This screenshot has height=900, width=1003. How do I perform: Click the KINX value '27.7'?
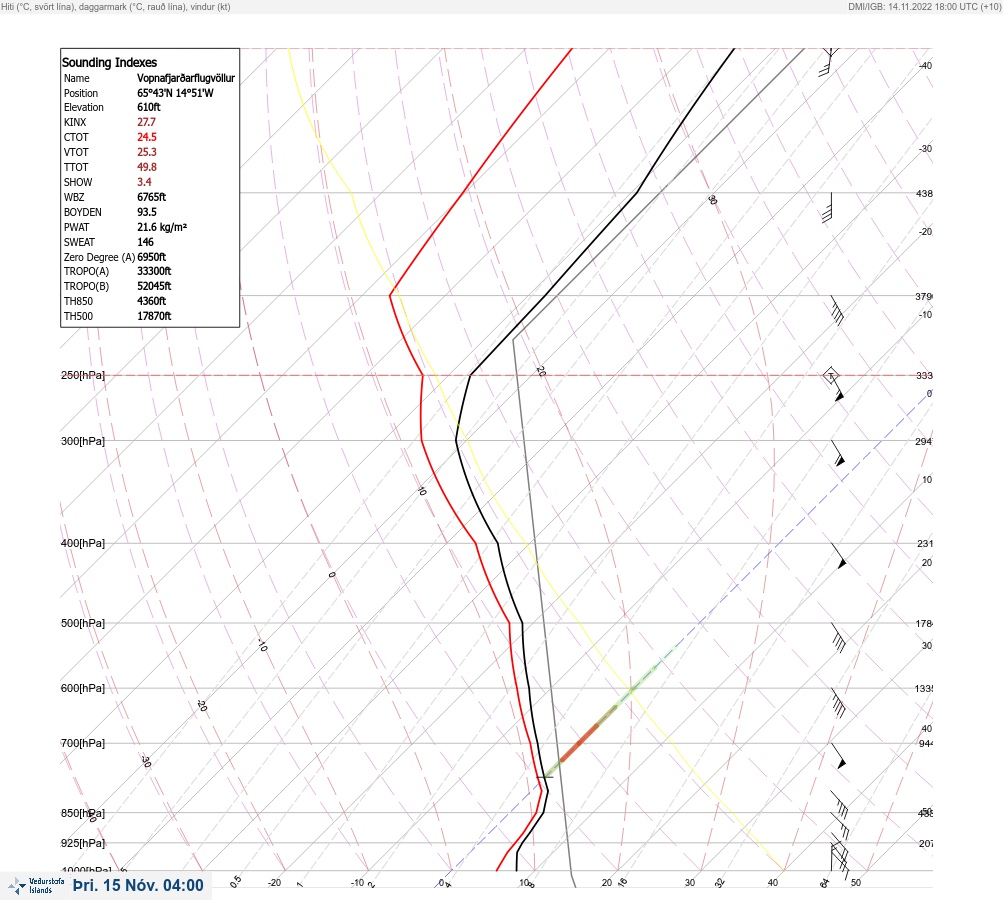(x=146, y=122)
